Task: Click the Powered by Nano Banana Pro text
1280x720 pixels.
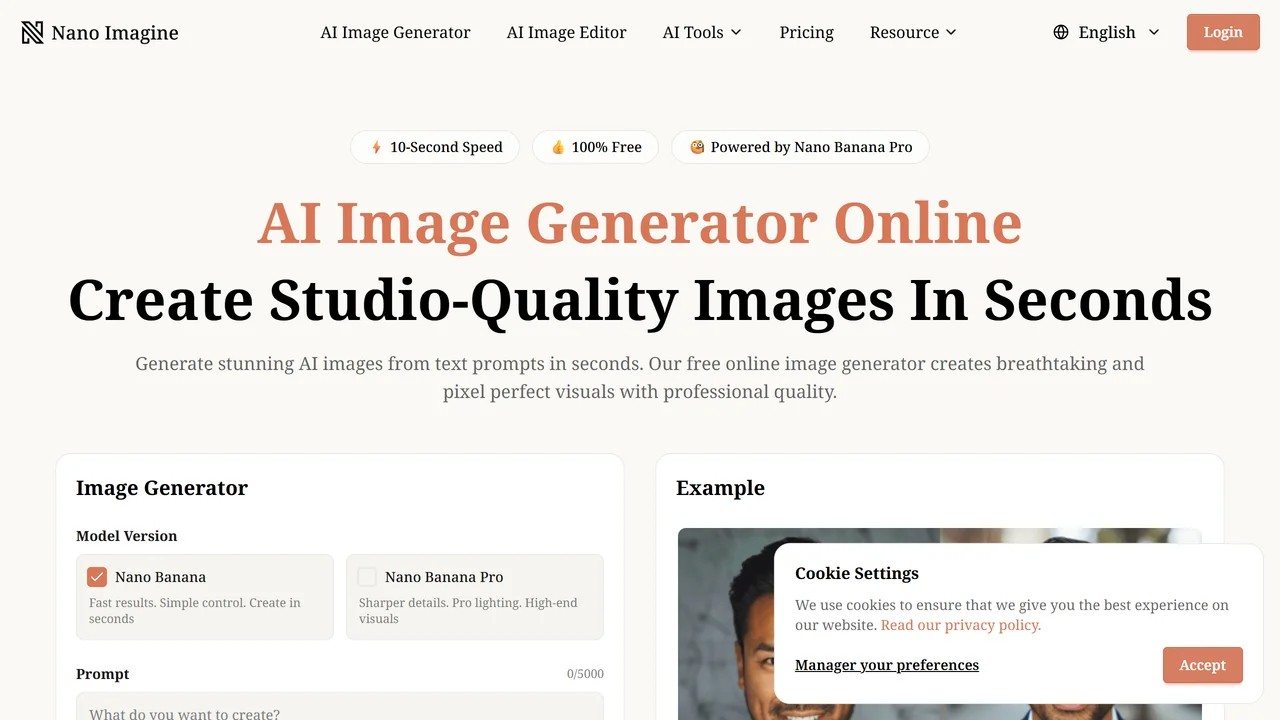Action: point(812,147)
